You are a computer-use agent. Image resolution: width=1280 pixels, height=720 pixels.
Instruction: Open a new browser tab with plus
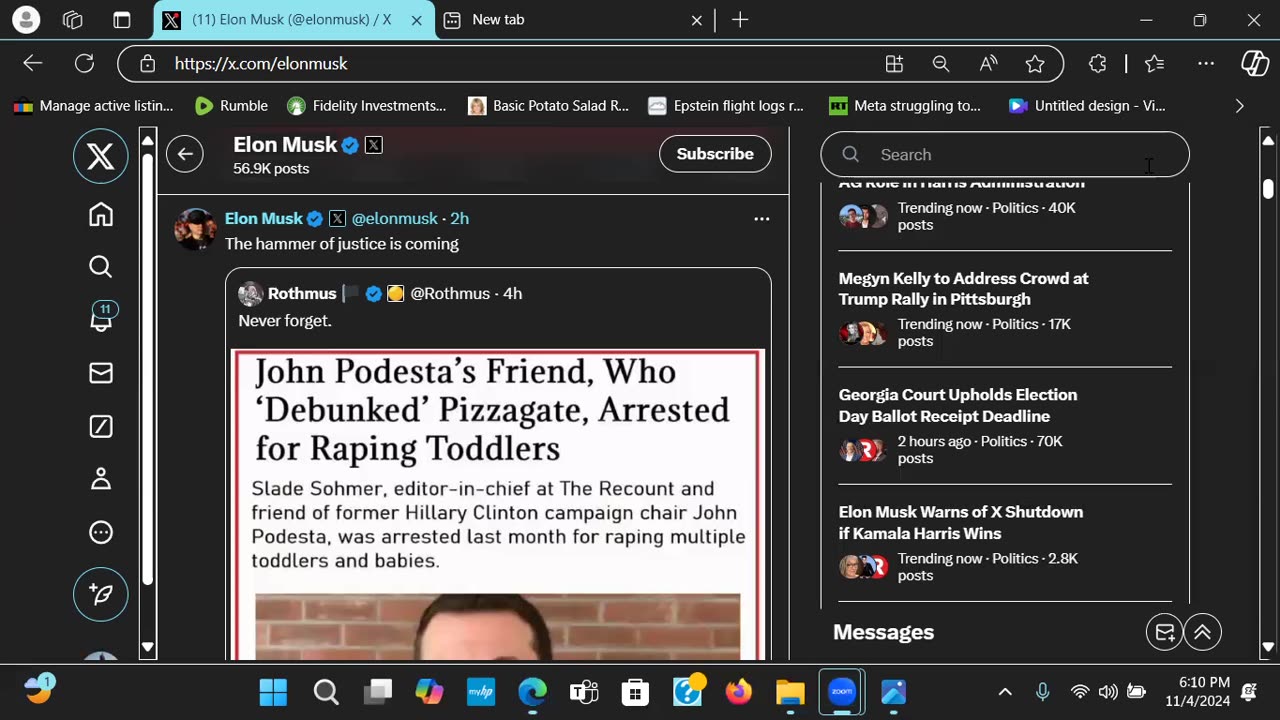(740, 20)
